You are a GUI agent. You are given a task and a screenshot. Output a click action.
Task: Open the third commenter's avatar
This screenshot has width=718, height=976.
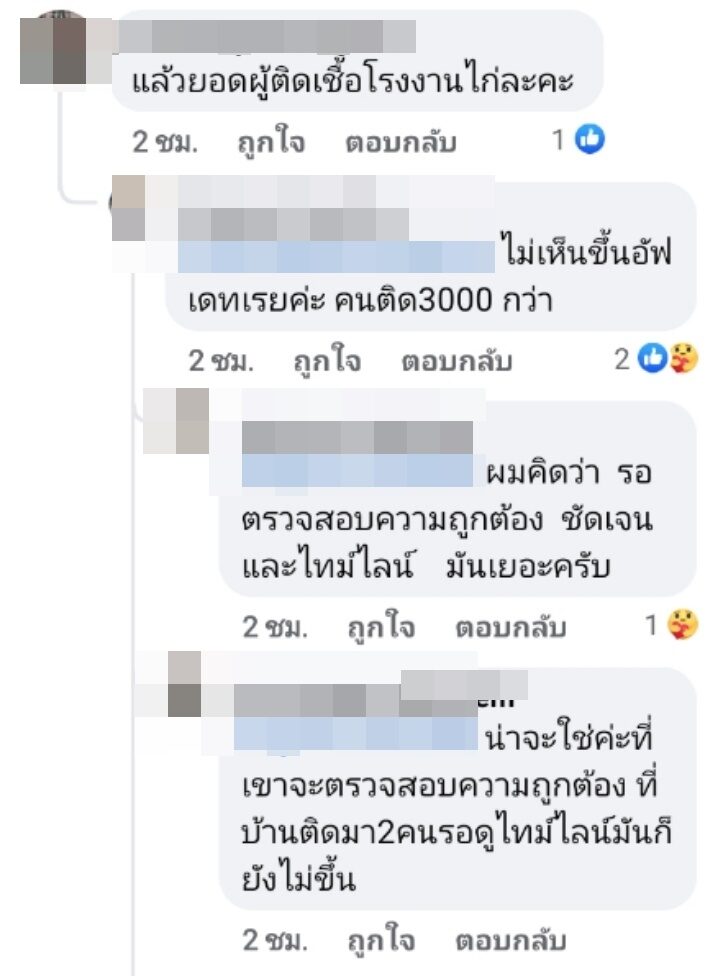pyautogui.click(x=177, y=421)
